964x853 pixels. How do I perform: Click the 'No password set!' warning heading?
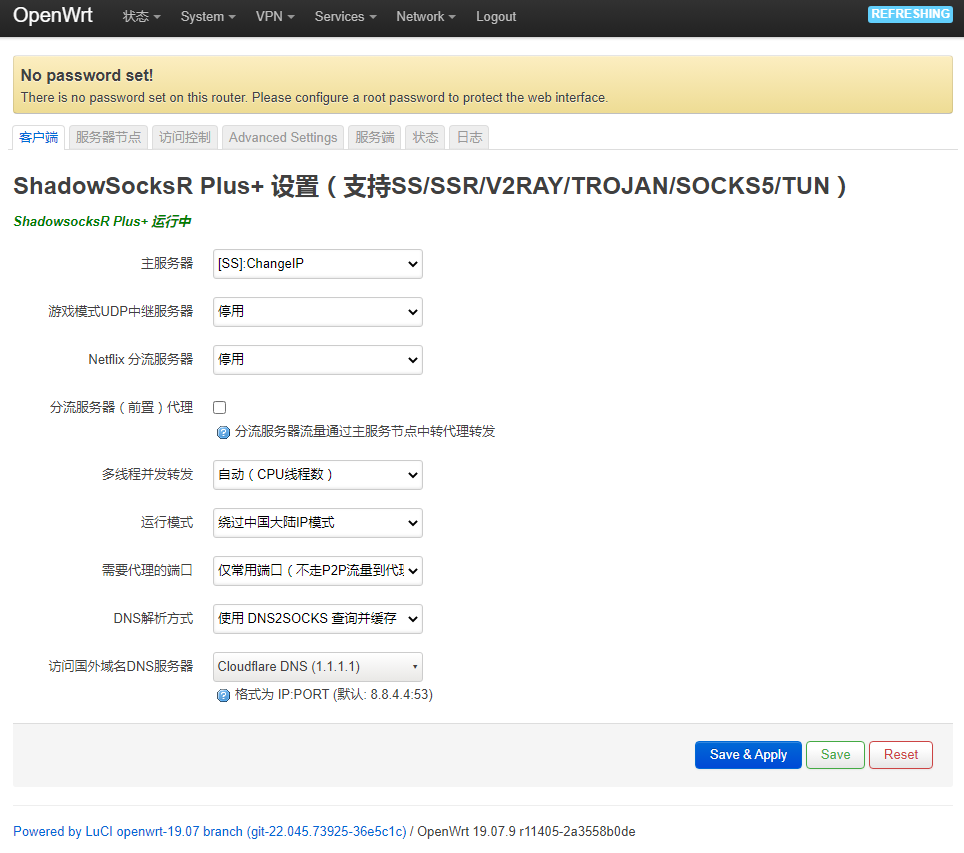[x=87, y=75]
